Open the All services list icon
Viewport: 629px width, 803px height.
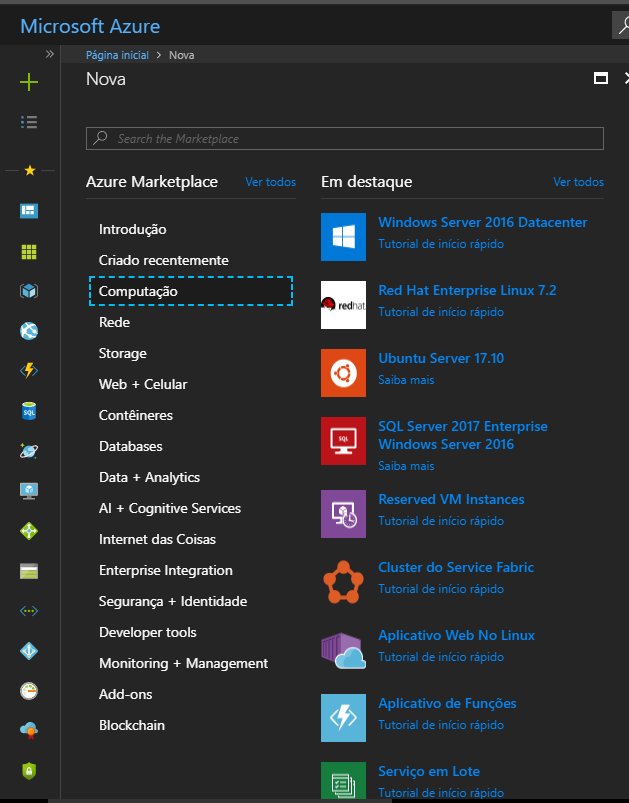[29, 122]
